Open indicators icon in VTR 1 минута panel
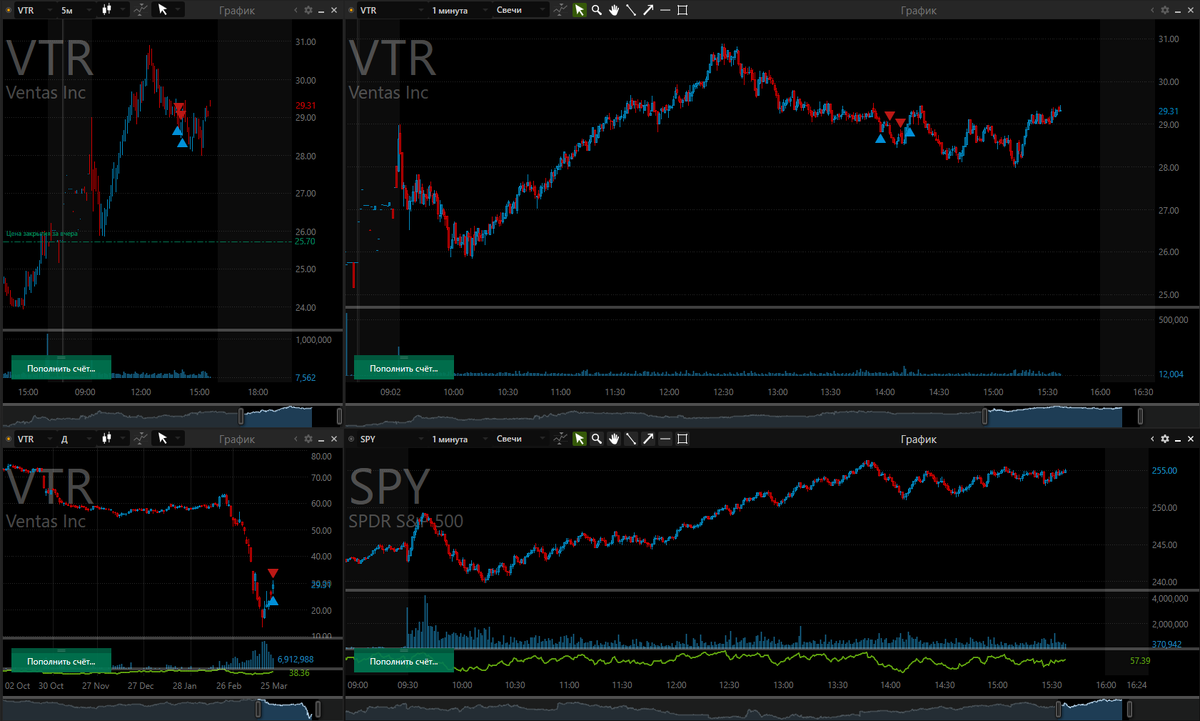 [x=560, y=10]
